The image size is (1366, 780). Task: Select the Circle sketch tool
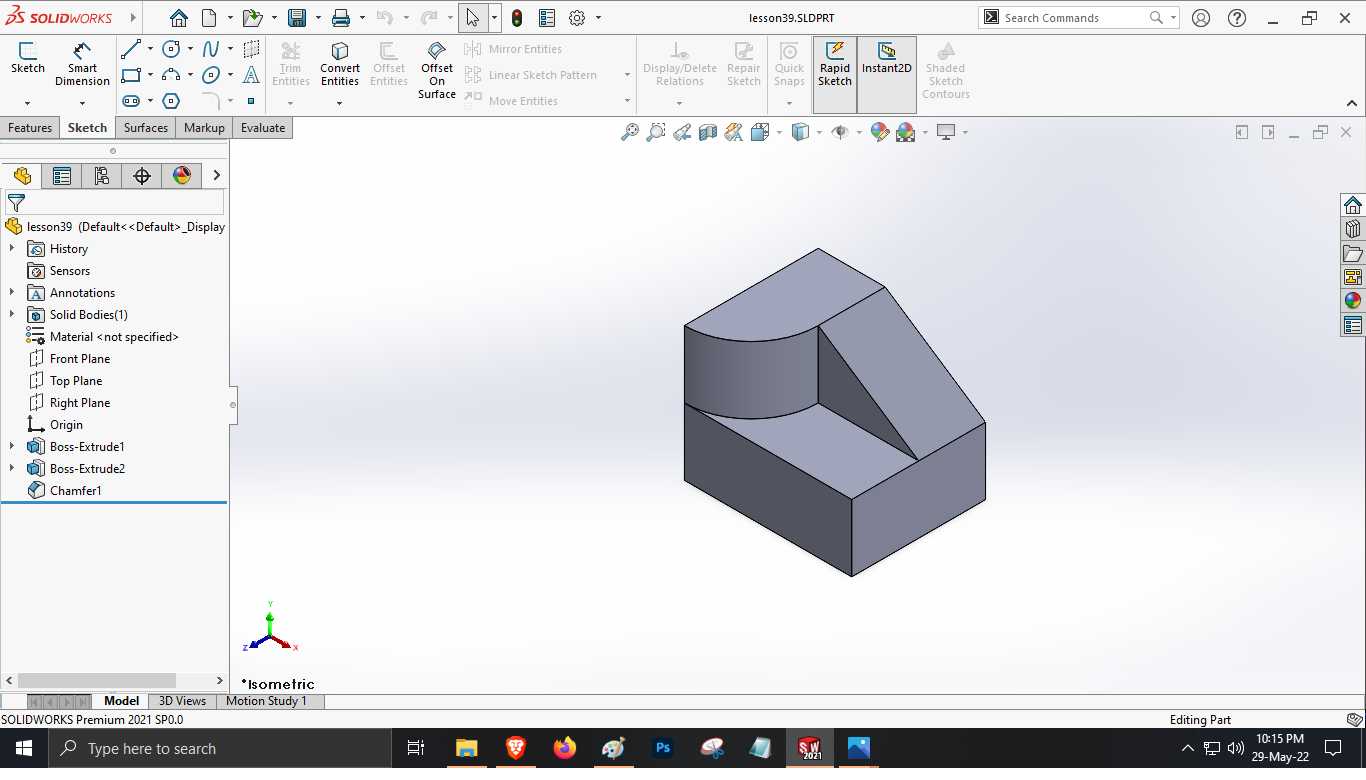click(x=171, y=49)
